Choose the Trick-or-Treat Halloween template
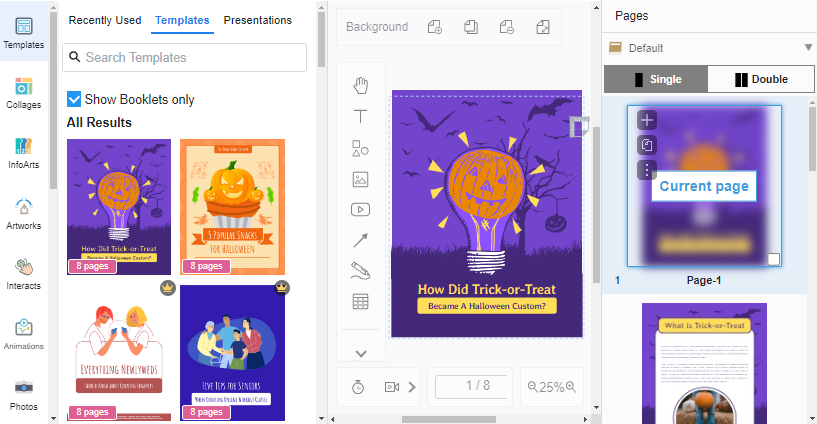 [119, 207]
